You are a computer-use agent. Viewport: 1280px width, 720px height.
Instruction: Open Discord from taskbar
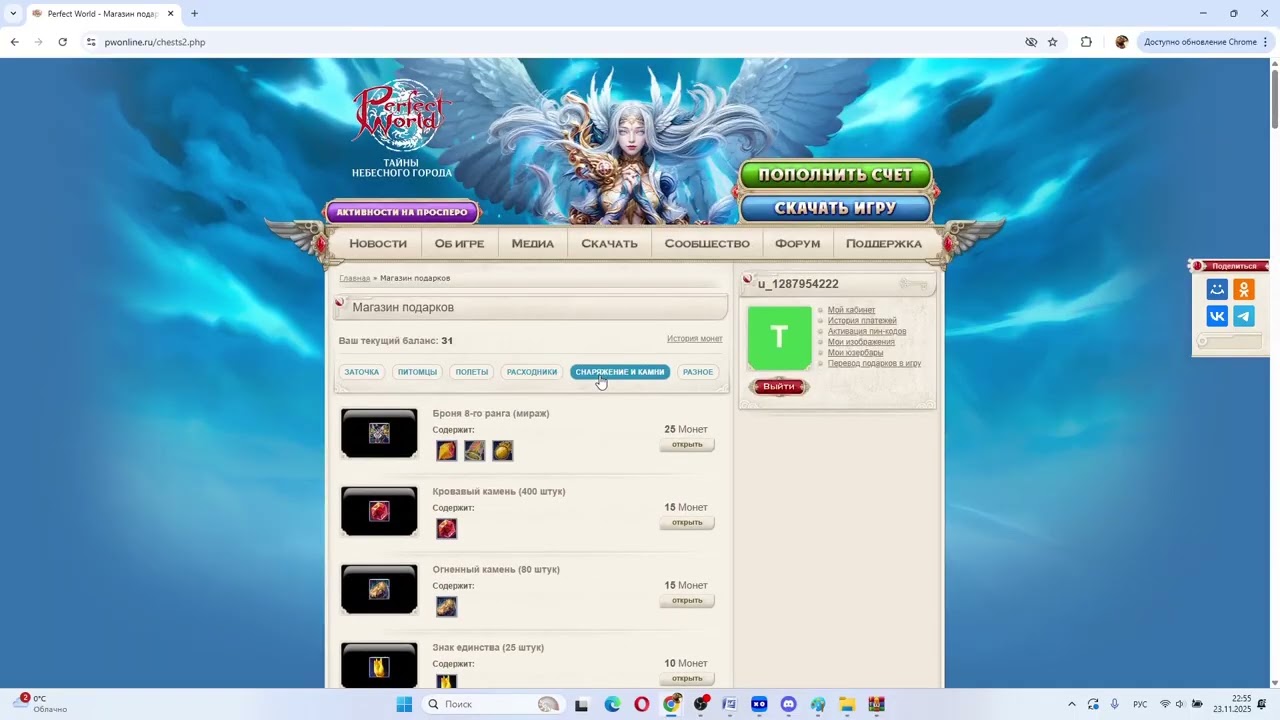(x=788, y=704)
